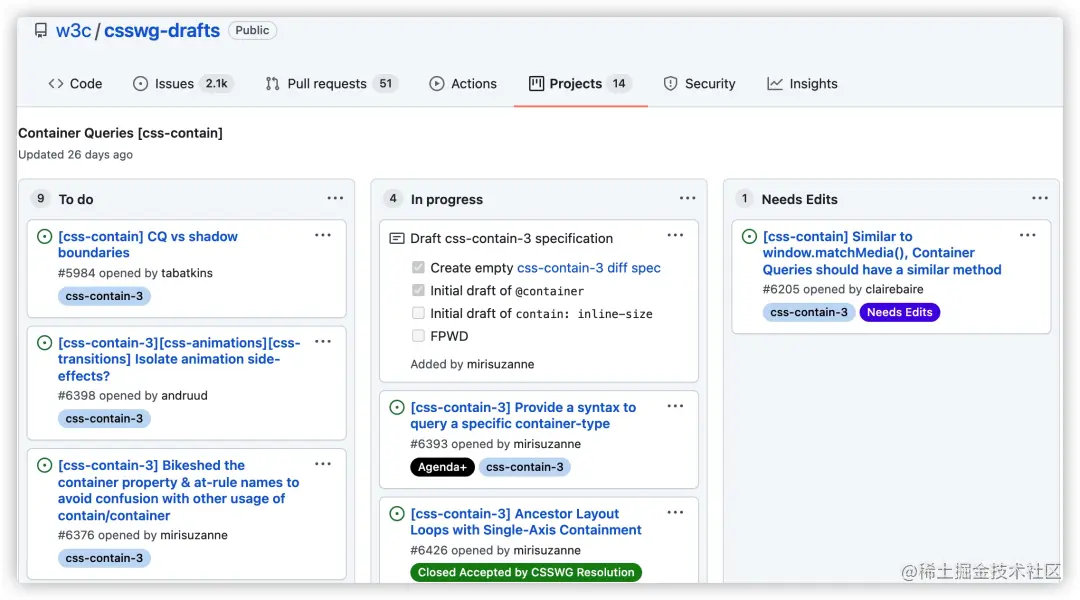Click the open issue icon on Bikeshed container property card

(x=44, y=466)
